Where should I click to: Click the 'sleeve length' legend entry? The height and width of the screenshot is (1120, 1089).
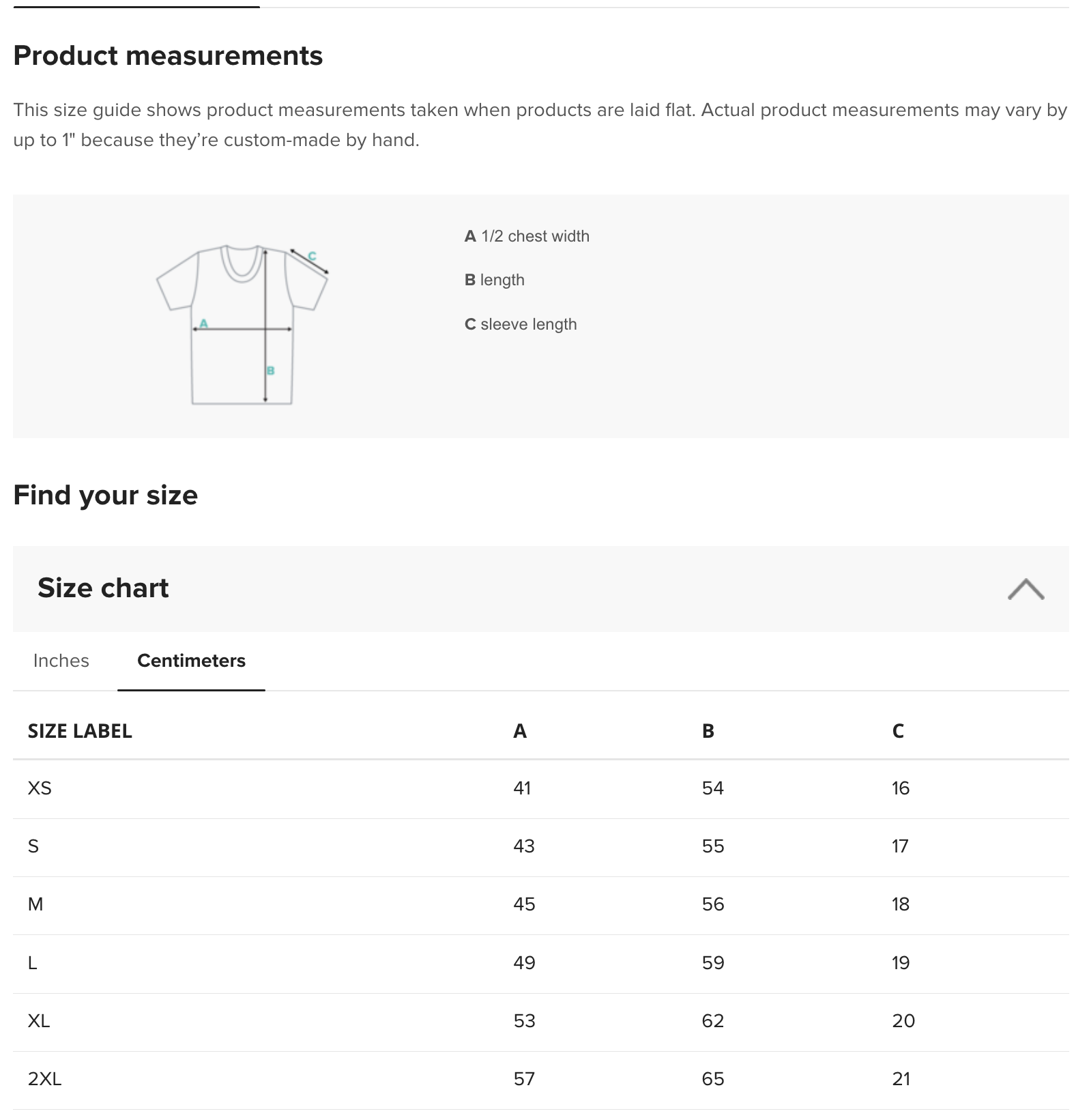tap(521, 324)
